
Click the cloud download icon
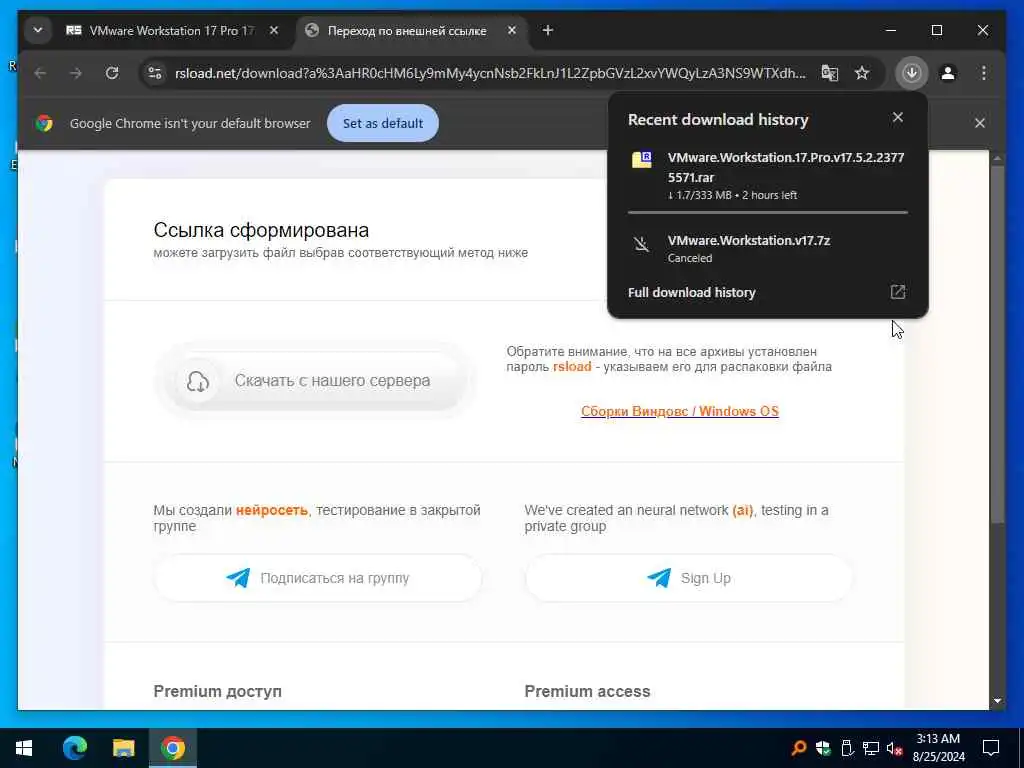pos(198,381)
